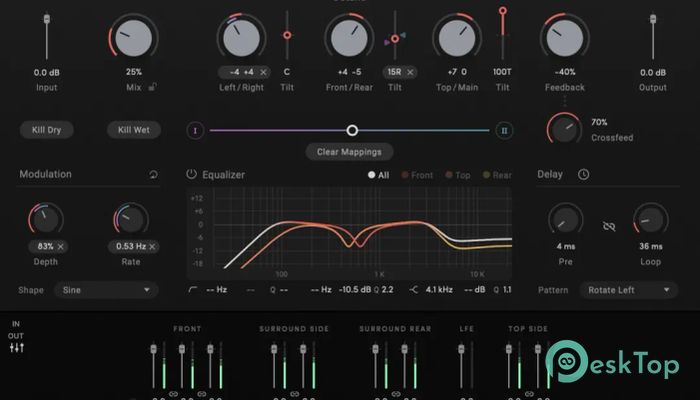Screen dimensions: 700x400
Task: Open the Shape Sine dropdown
Action: coord(106,290)
